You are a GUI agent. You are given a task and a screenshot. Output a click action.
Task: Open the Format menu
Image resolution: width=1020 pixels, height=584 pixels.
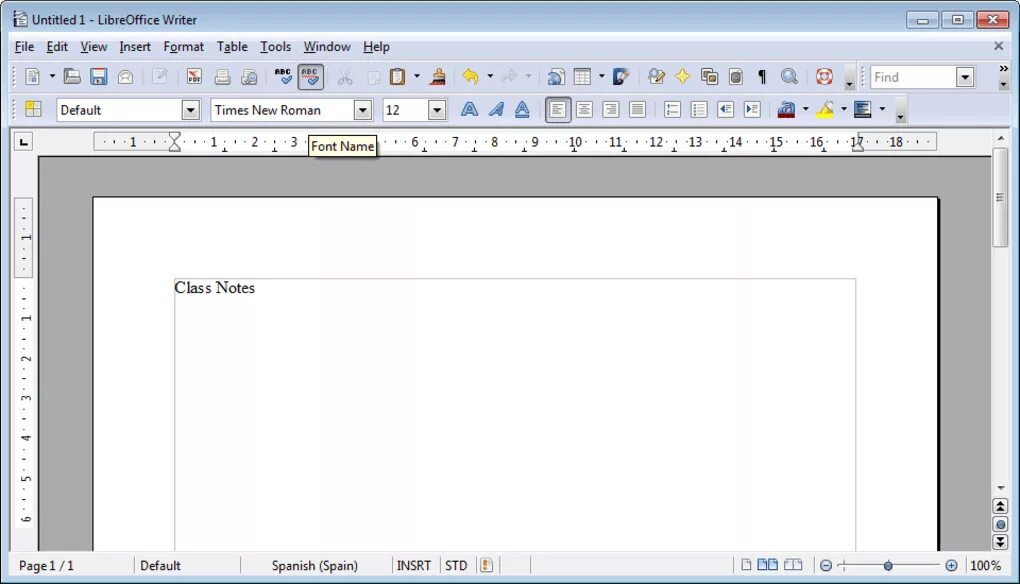click(183, 47)
